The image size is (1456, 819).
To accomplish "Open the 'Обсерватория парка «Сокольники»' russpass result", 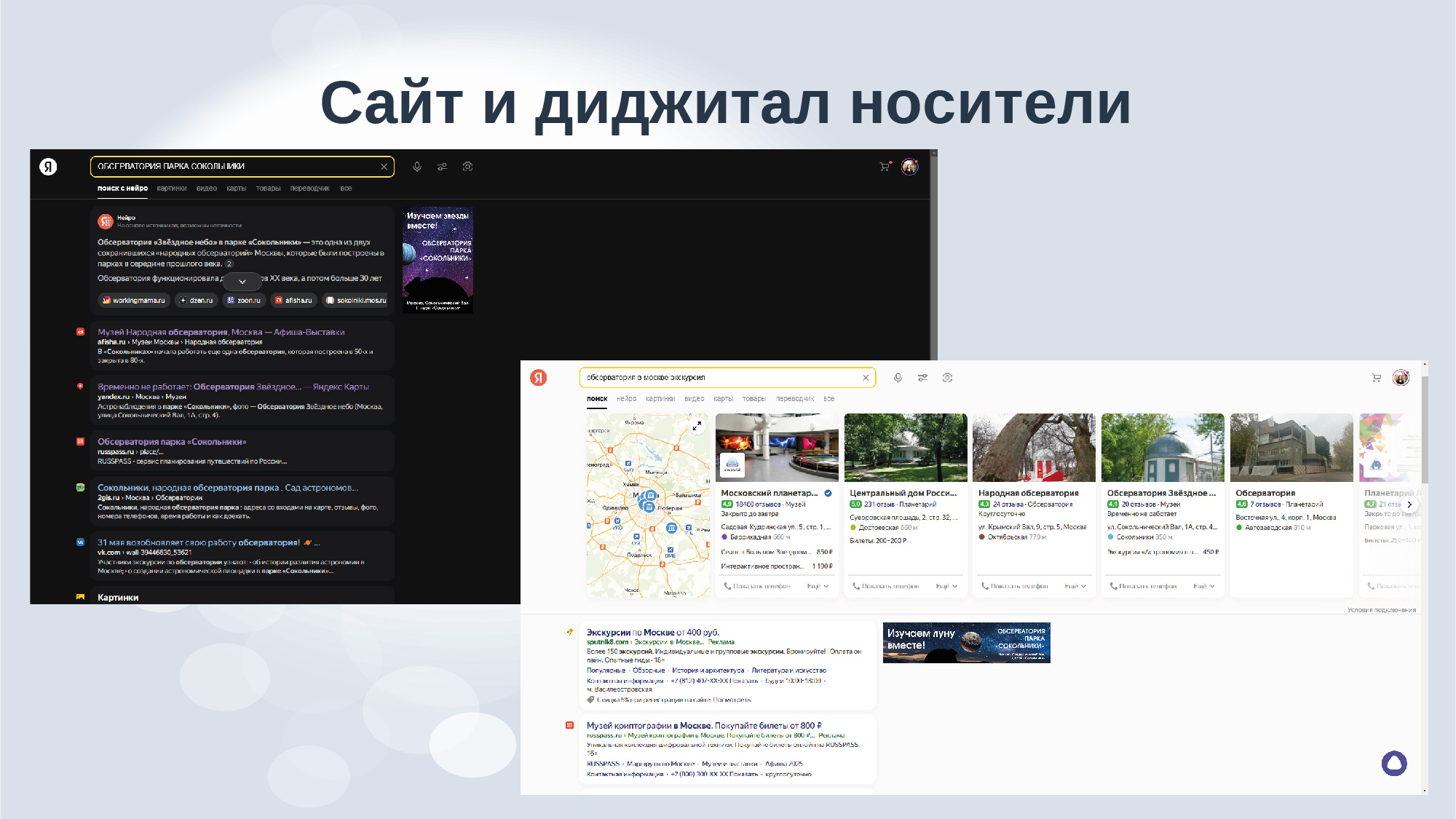I will pyautogui.click(x=172, y=442).
